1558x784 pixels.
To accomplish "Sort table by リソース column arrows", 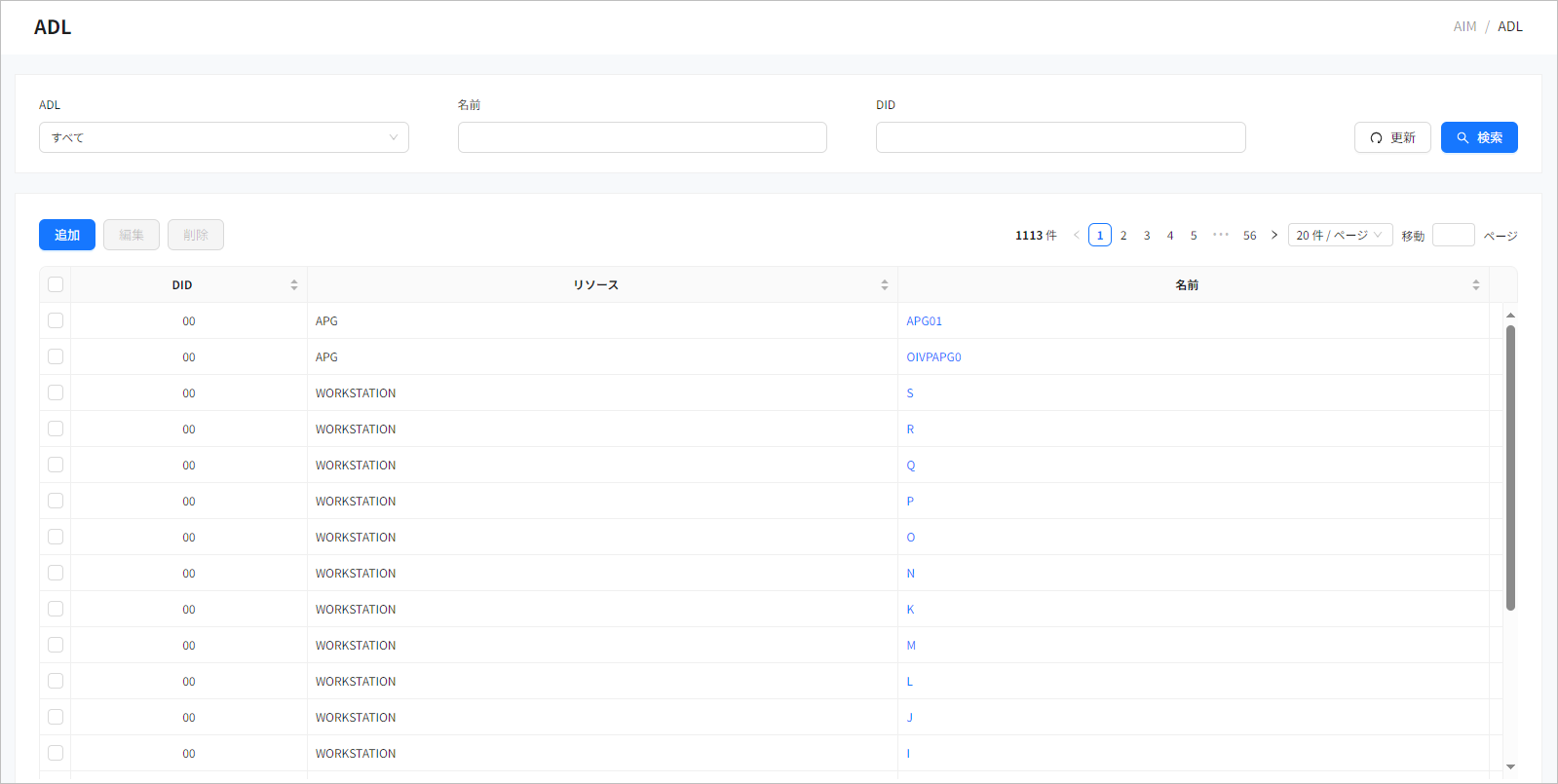I will (x=884, y=285).
